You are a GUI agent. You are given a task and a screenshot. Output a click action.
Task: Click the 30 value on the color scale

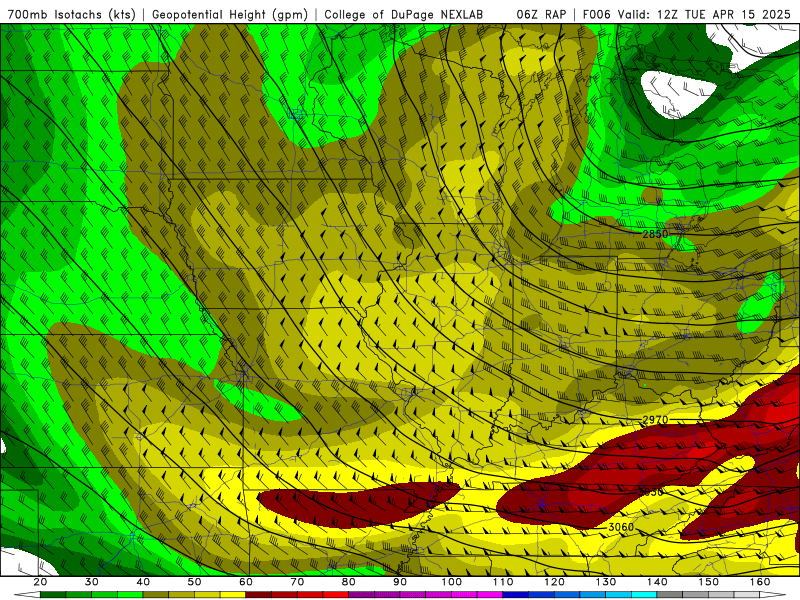pyautogui.click(x=92, y=582)
